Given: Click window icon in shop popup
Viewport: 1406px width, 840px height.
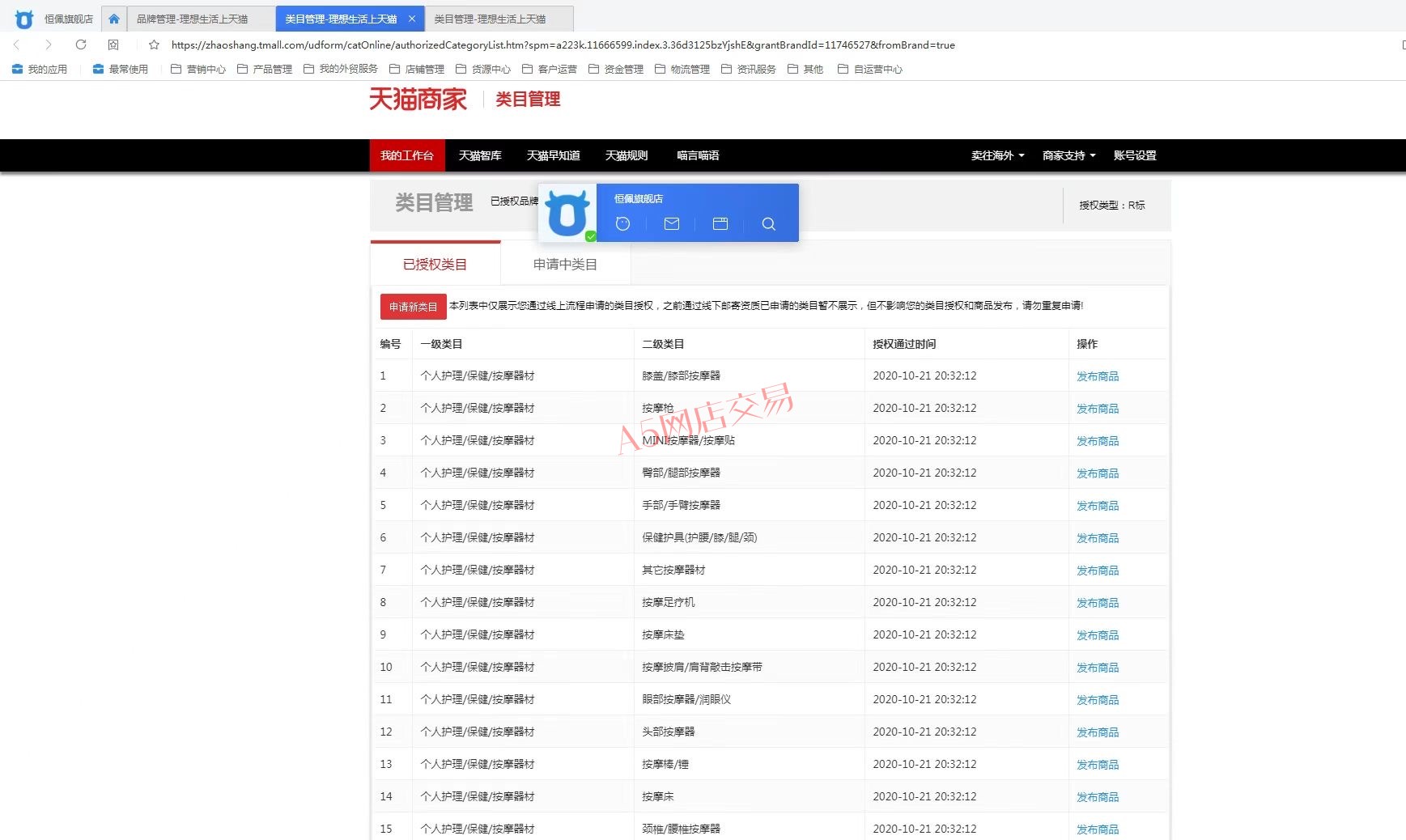Looking at the screenshot, I should tap(720, 224).
